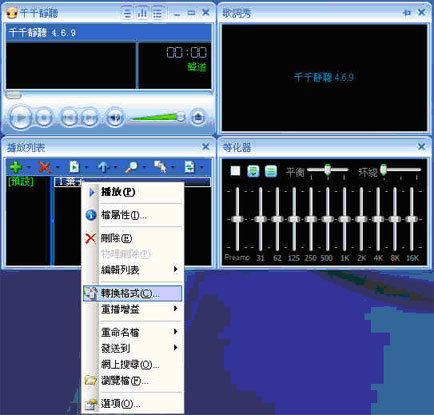Screen dimensions: 434x415
Task: Click the 1K equalizer band slider
Action: coord(344,219)
